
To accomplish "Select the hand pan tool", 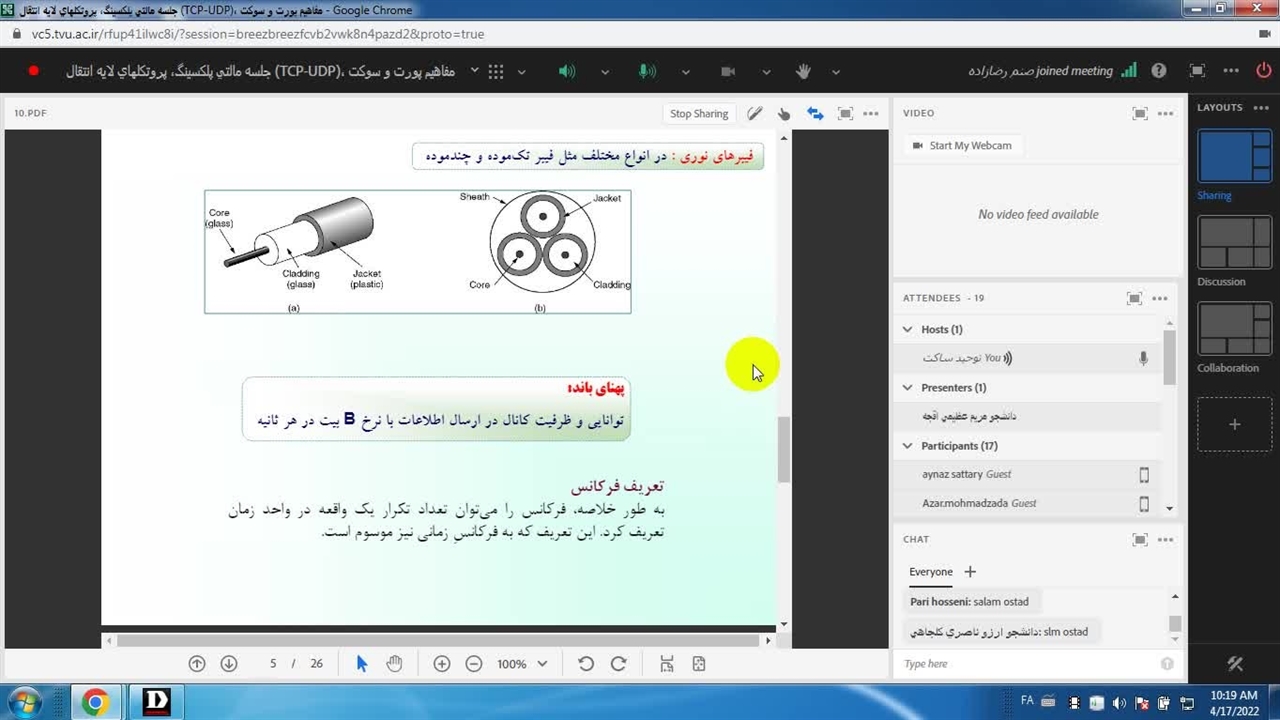I will tap(394, 664).
